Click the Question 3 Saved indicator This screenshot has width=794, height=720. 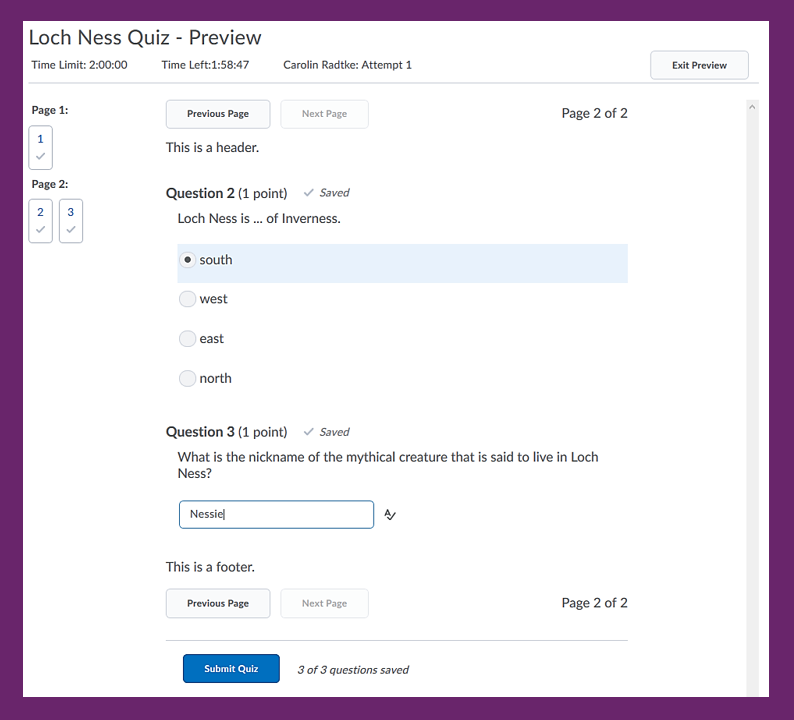click(x=327, y=432)
